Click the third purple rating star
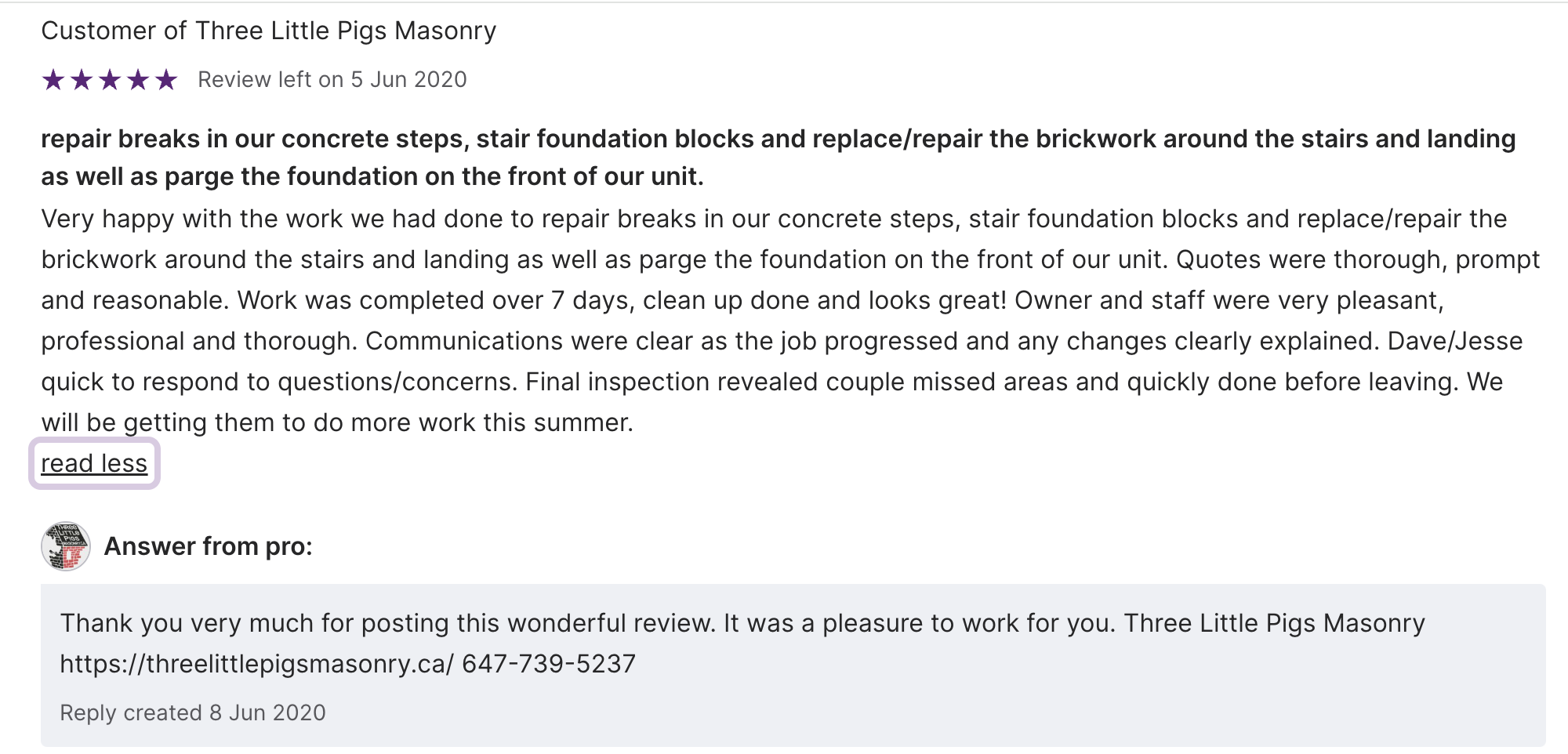This screenshot has height=754, width=1568. (x=110, y=80)
